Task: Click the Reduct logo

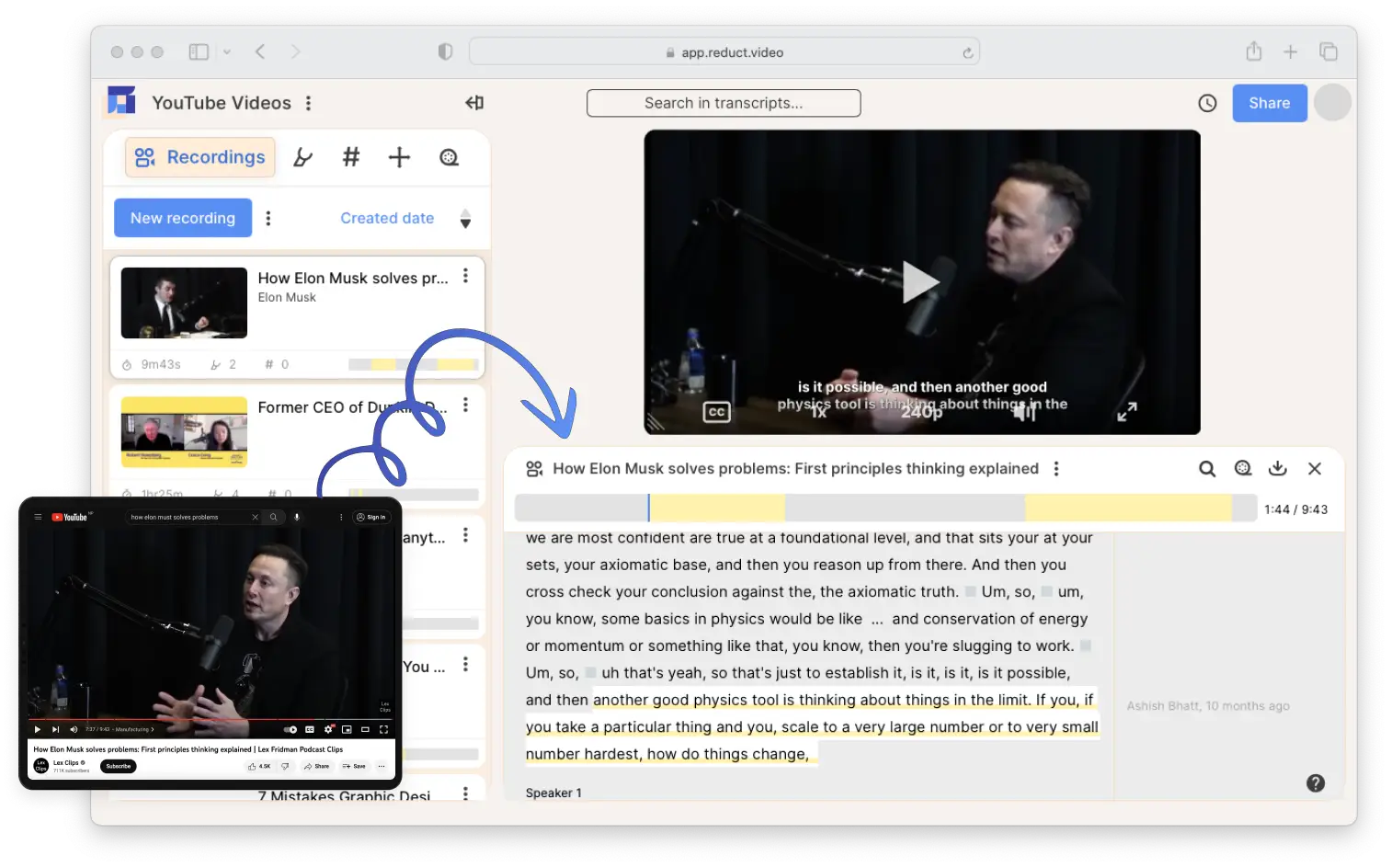Action: [x=121, y=100]
